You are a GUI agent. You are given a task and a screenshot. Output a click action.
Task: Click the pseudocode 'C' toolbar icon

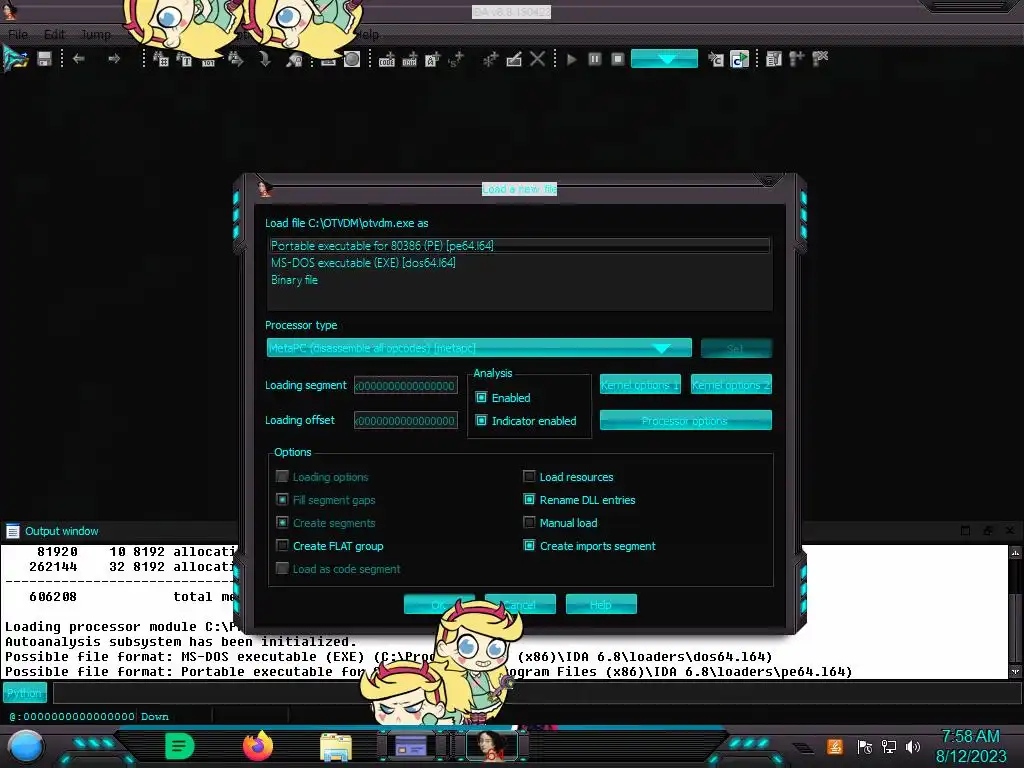(x=716, y=59)
